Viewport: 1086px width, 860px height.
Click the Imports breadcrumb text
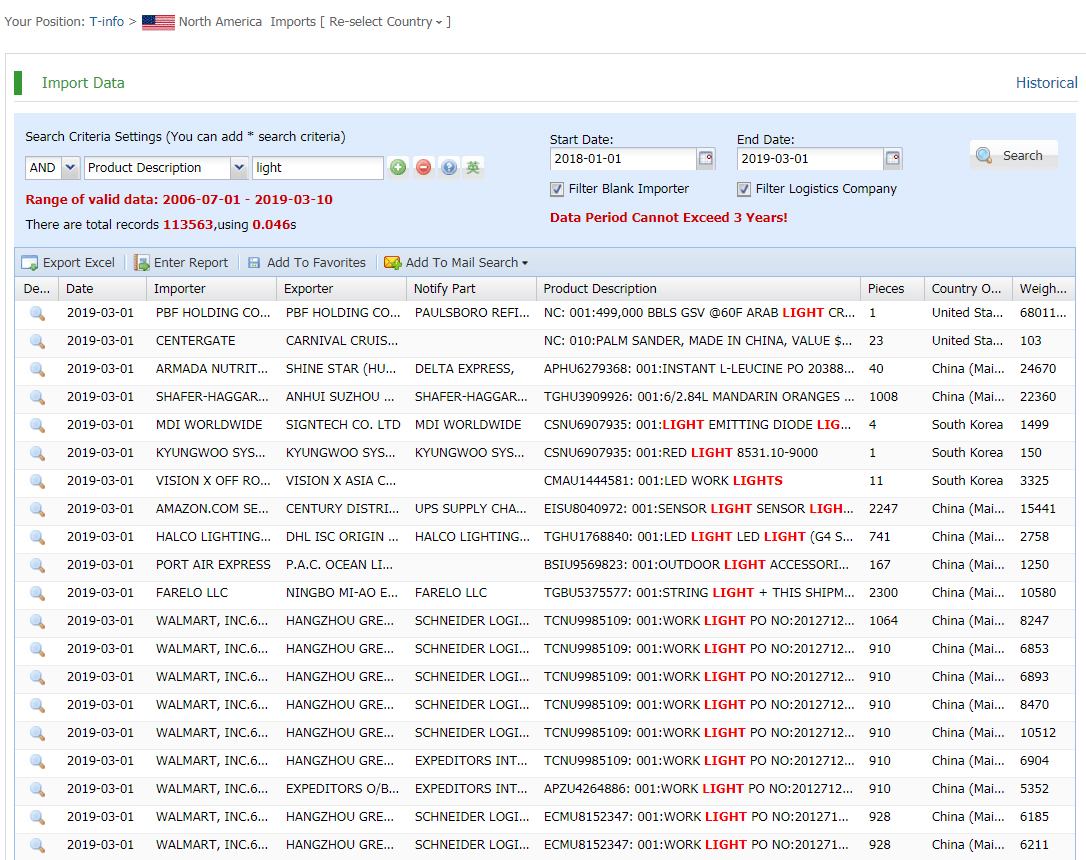coord(293,22)
